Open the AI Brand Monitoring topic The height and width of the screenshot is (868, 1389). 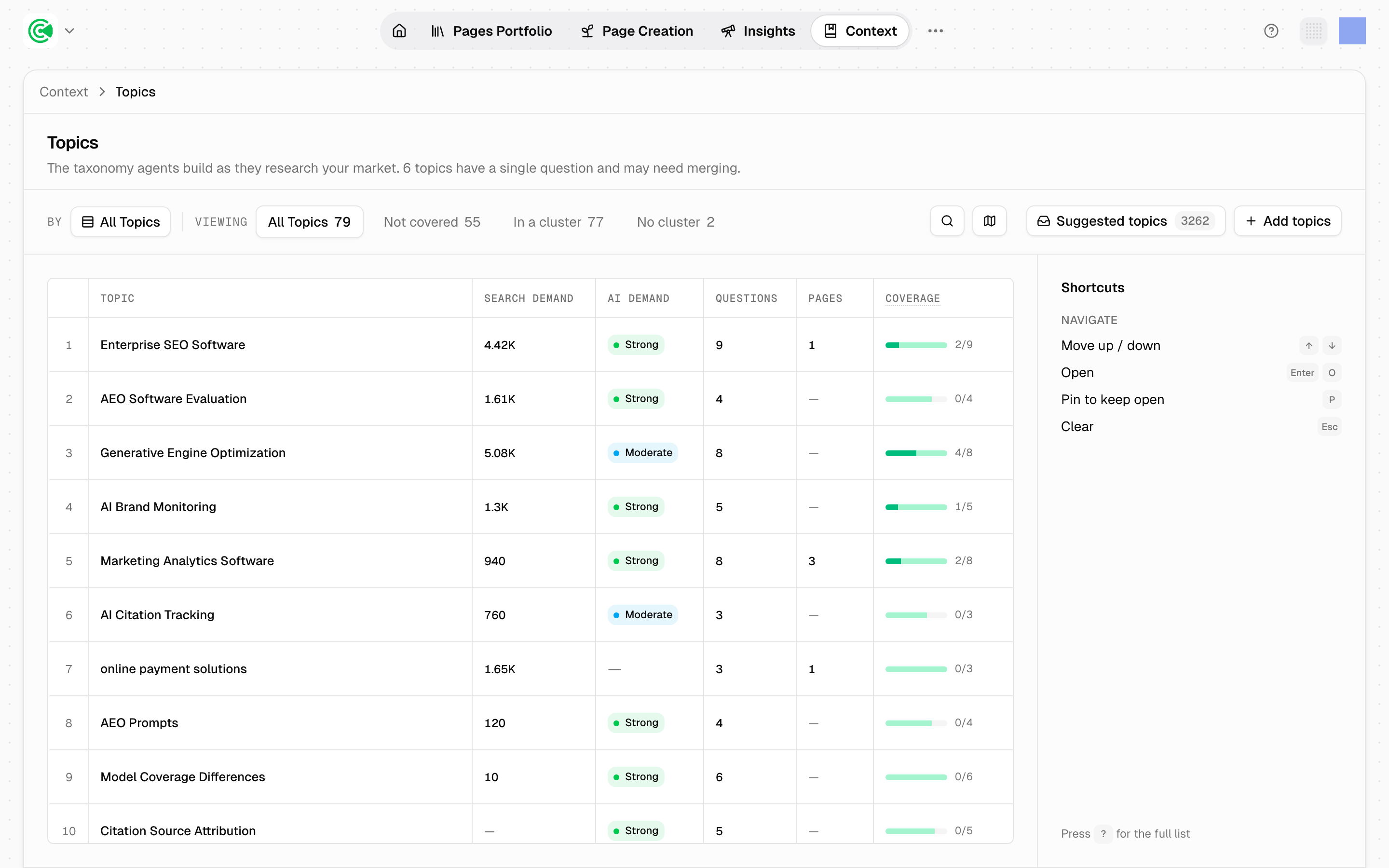click(158, 507)
